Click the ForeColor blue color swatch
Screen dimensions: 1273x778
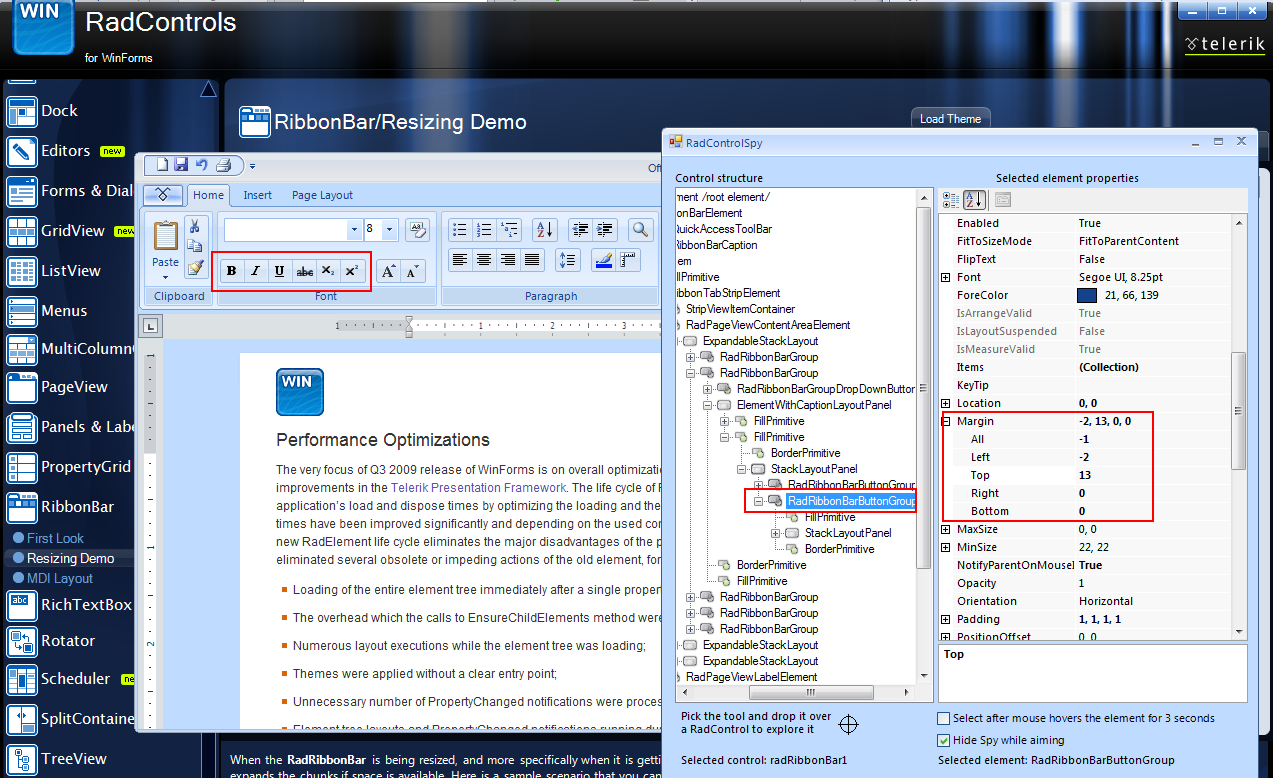[x=1087, y=295]
